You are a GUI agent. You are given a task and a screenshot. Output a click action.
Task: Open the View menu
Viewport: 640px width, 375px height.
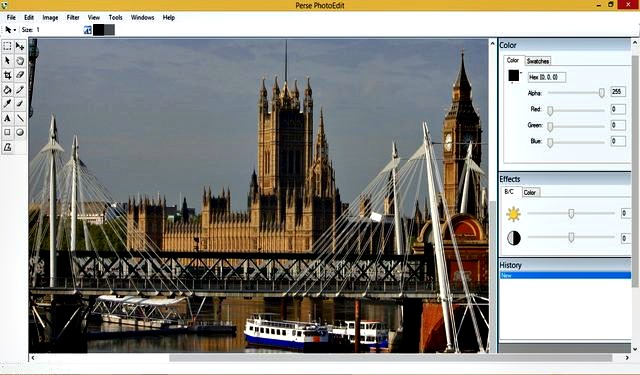(x=94, y=18)
